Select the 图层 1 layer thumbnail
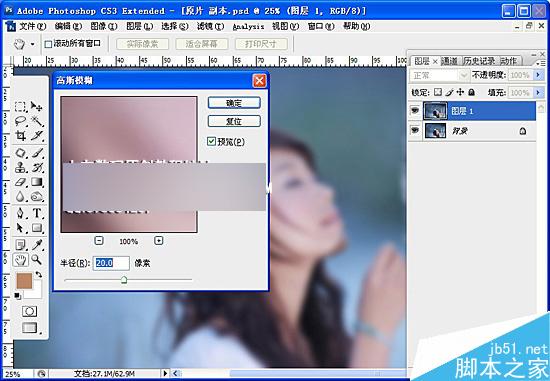Viewport: 550px width, 381px height. click(x=435, y=111)
